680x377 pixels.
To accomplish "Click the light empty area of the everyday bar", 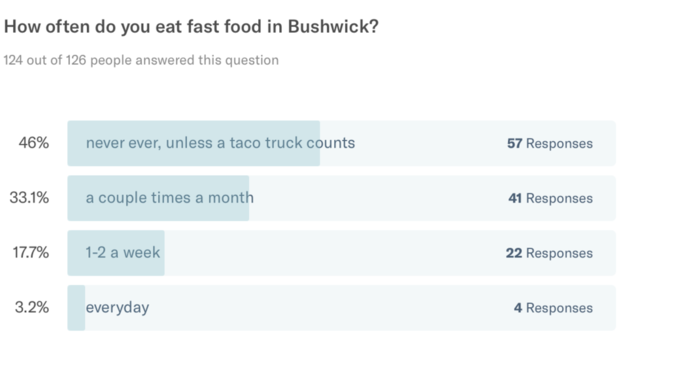I will [x=330, y=308].
